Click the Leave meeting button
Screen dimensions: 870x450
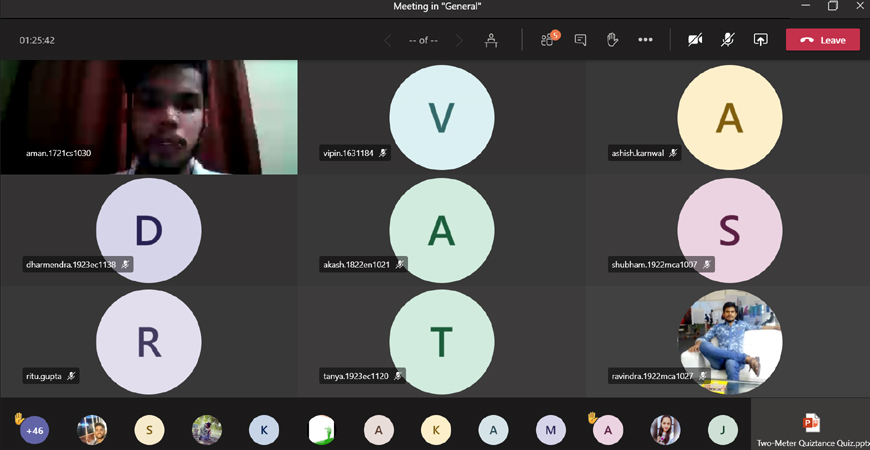[822, 40]
